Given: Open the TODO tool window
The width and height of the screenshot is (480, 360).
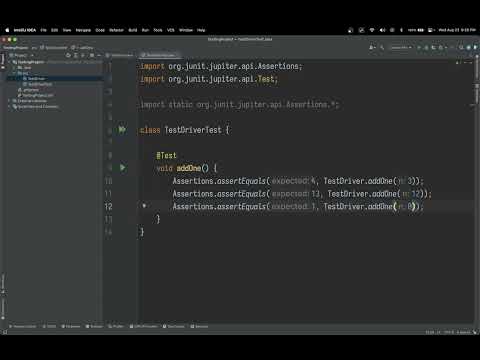Looking at the screenshot, I should click(x=49, y=326).
